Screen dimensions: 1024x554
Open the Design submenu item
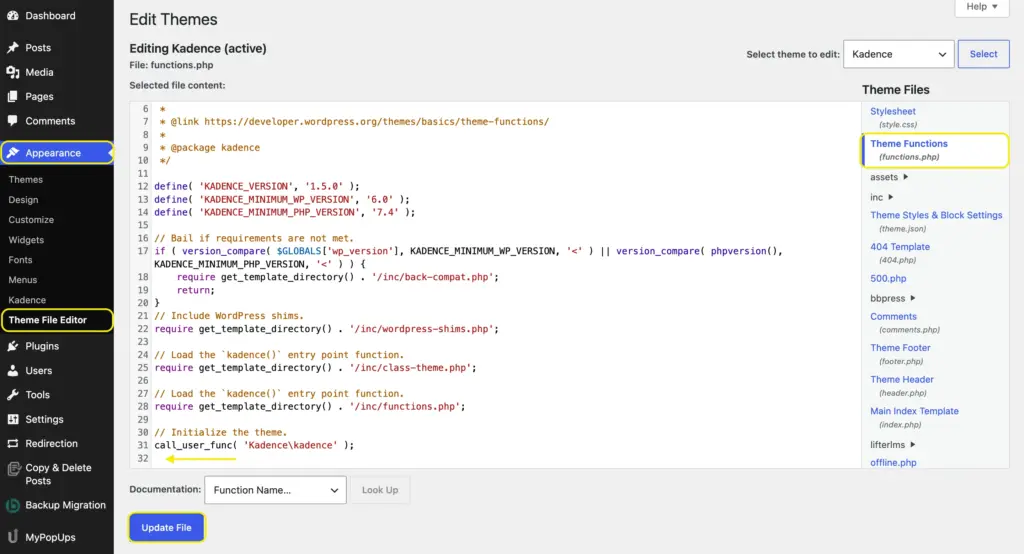[x=24, y=200]
